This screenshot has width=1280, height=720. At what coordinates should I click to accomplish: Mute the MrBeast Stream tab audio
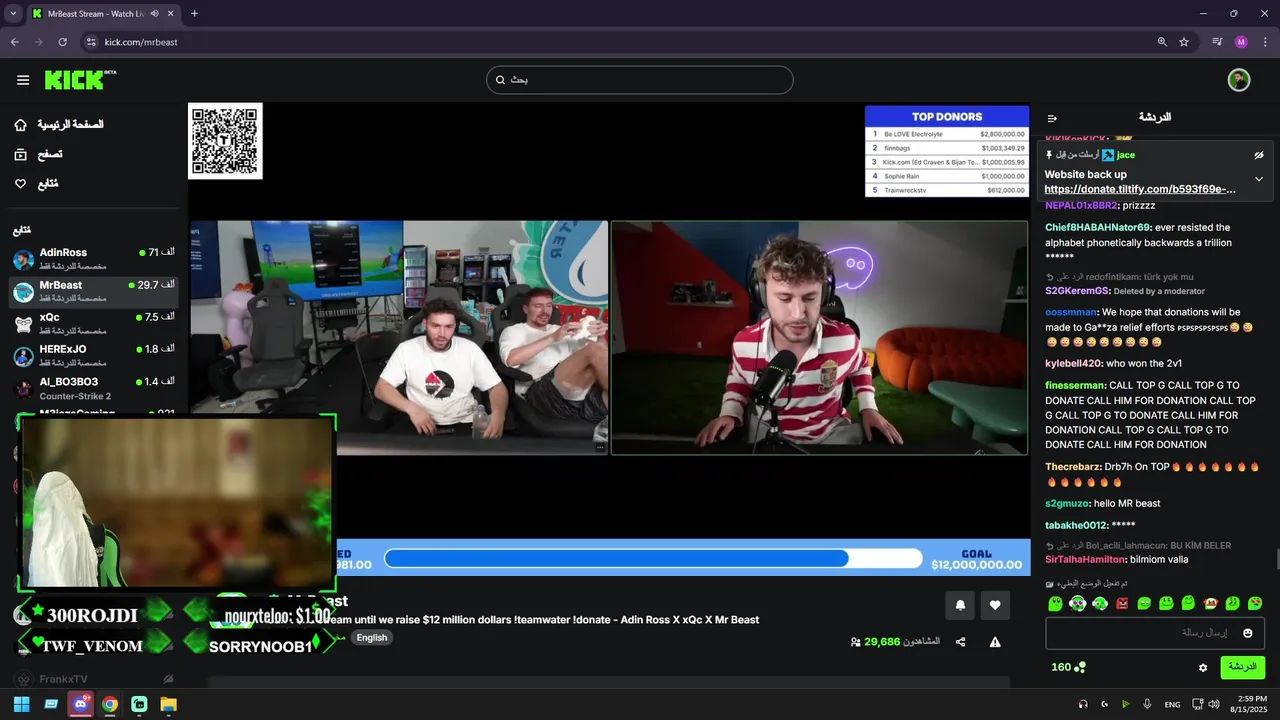154,13
